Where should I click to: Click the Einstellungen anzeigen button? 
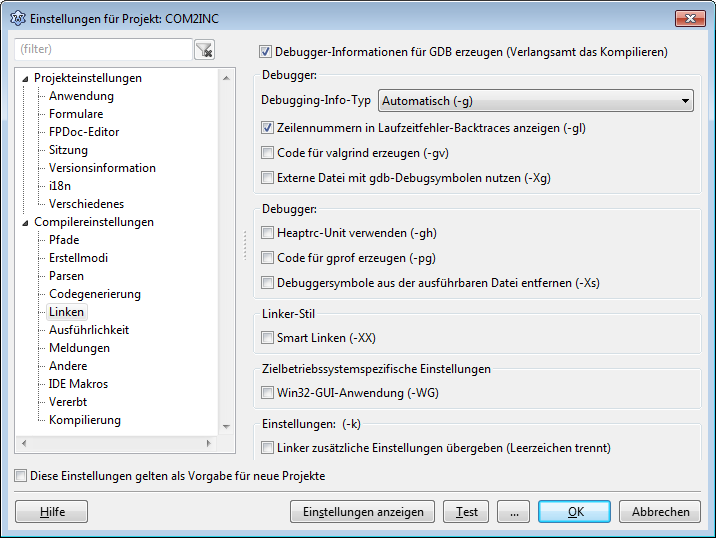(362, 511)
